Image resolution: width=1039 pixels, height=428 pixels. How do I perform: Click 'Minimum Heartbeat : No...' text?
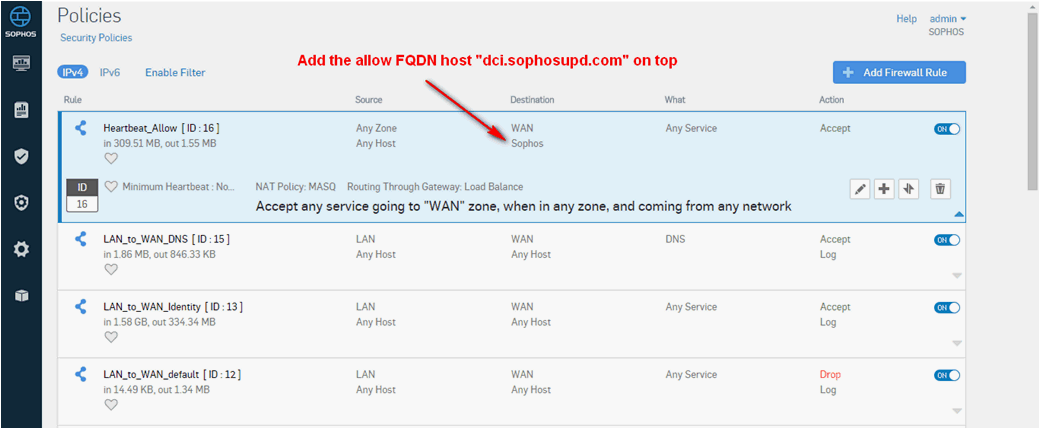point(179,187)
